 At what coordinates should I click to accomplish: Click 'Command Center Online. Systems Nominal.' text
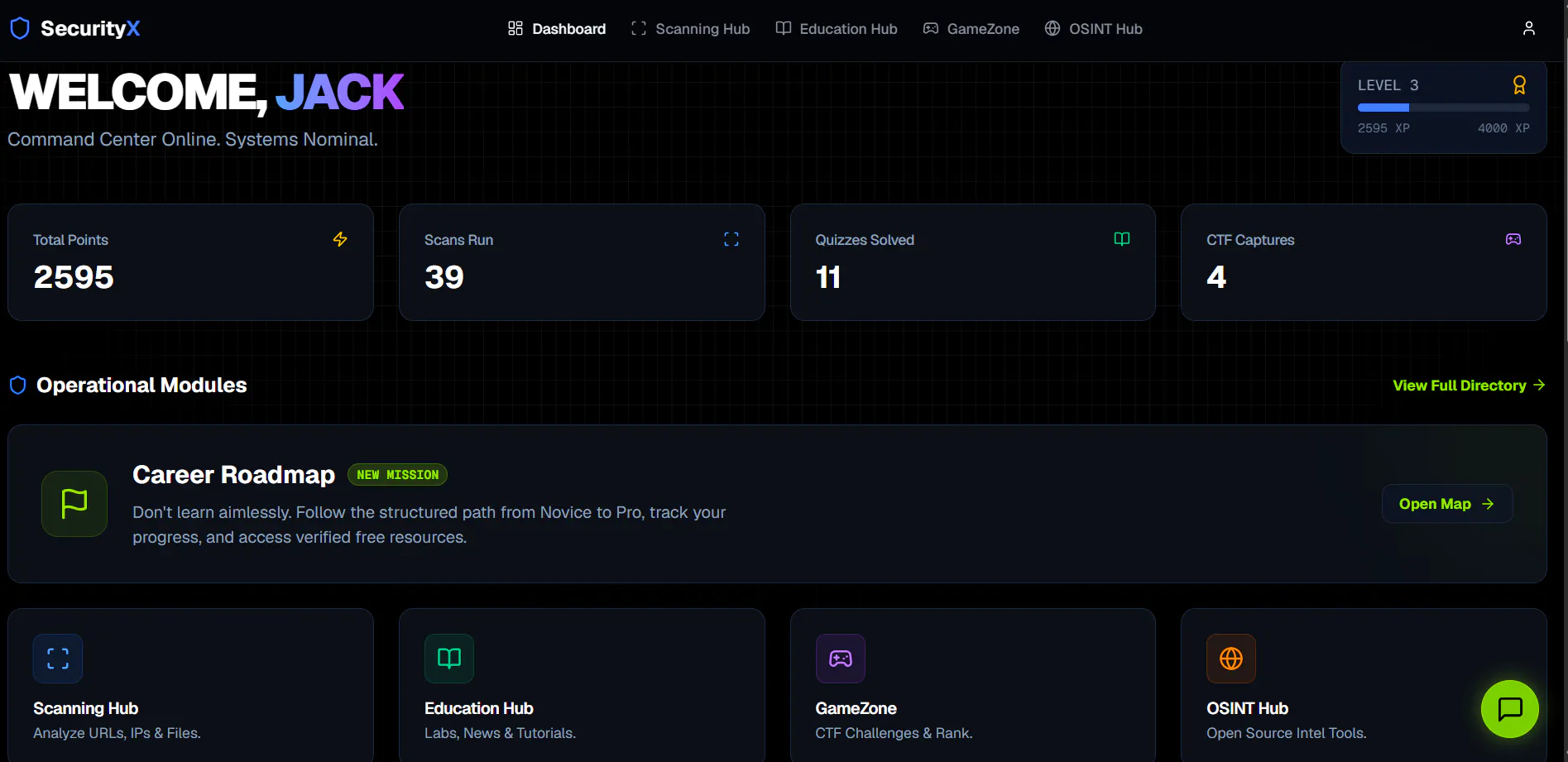point(193,140)
